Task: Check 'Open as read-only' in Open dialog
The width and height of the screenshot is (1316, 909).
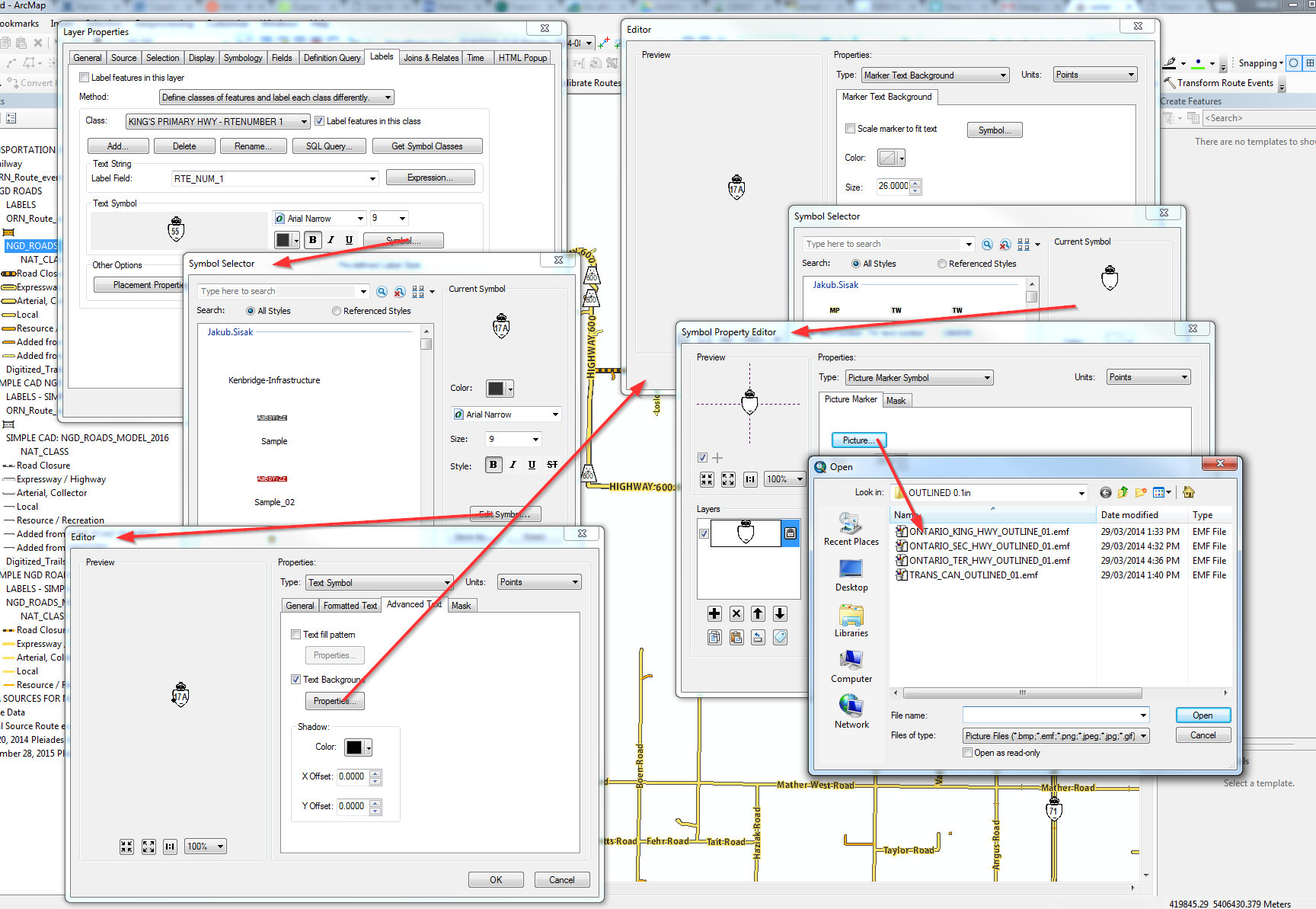Action: (967, 753)
